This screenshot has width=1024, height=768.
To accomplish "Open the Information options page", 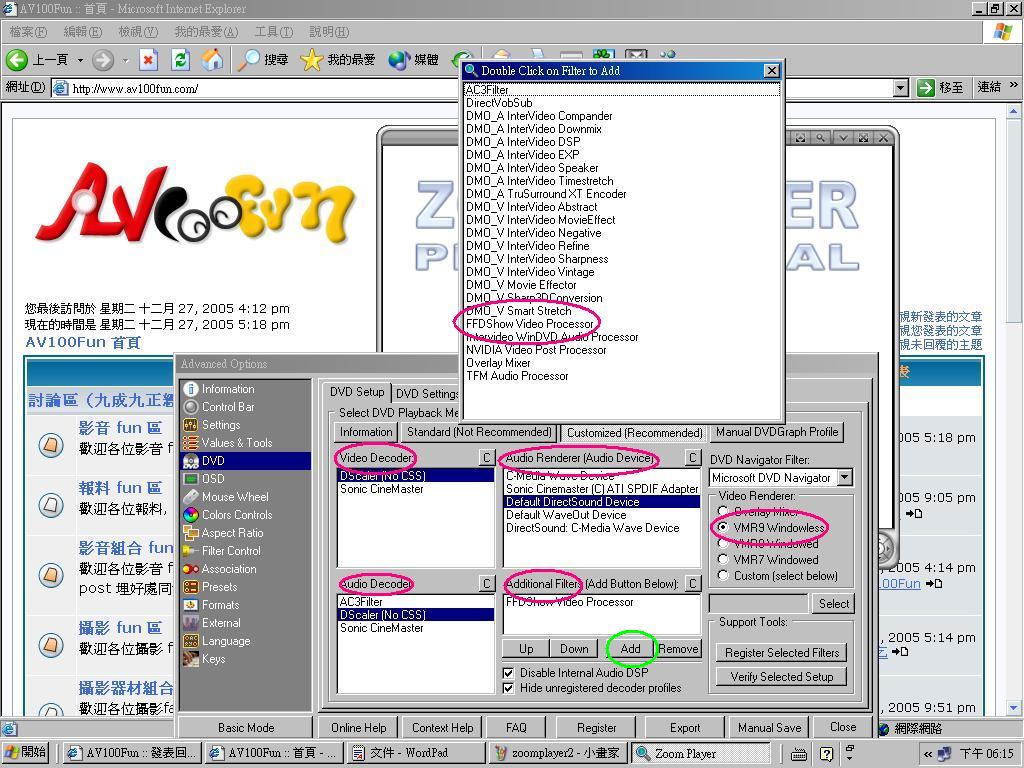I will [x=228, y=389].
